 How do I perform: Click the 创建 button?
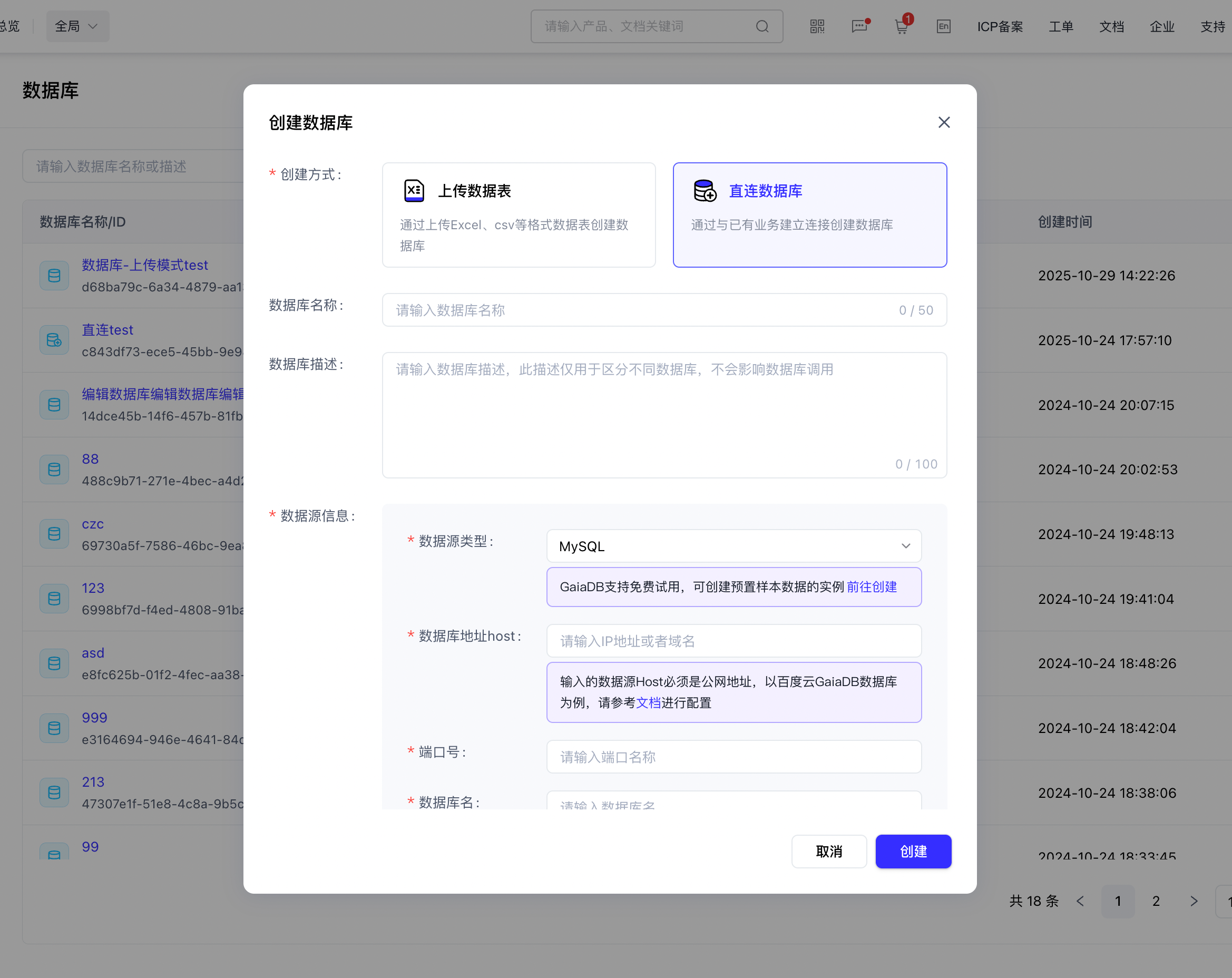[913, 851]
